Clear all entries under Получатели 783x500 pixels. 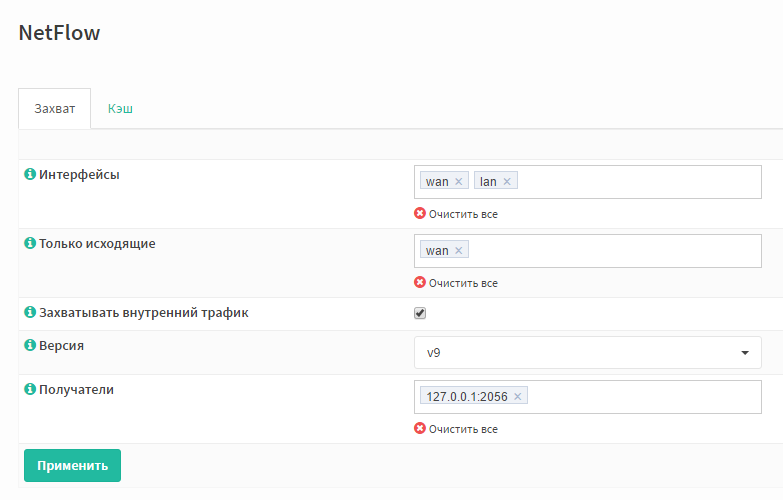(x=456, y=429)
